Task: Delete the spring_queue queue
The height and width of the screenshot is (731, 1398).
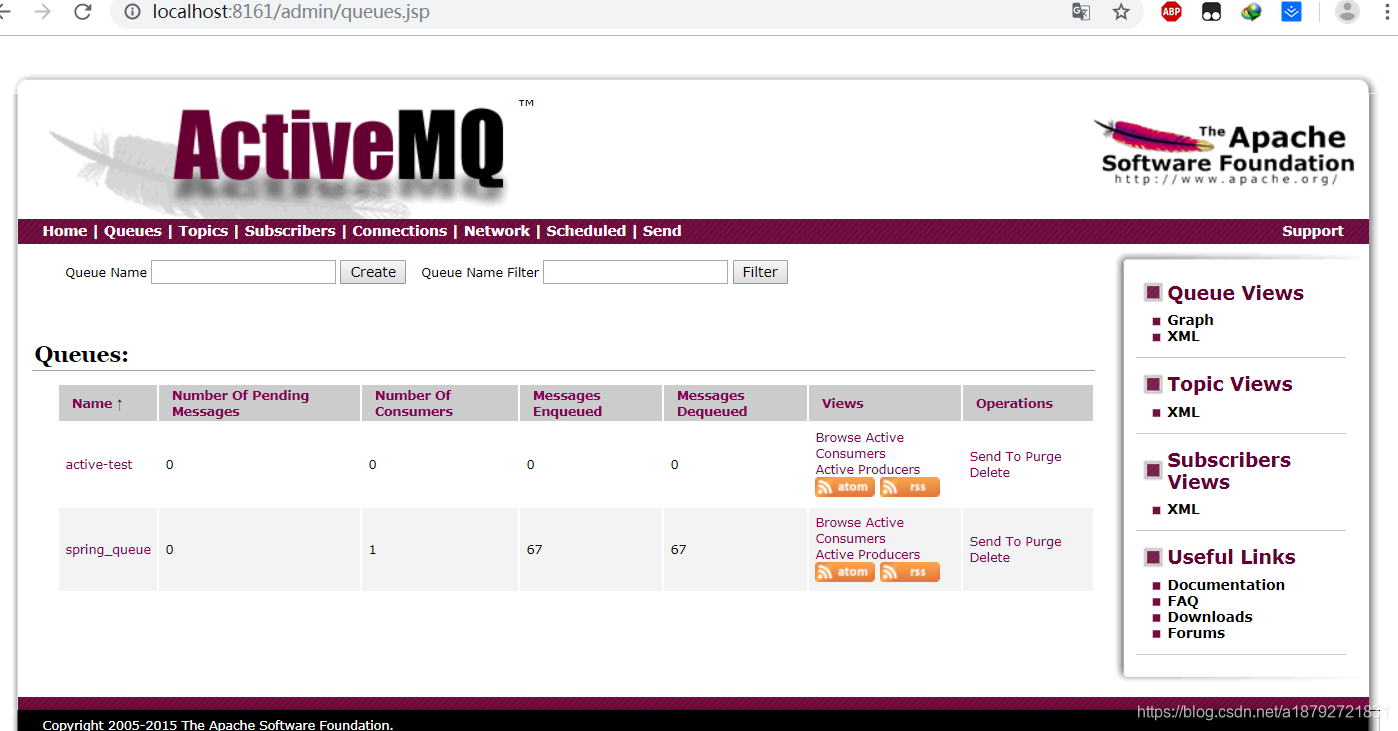Action: pos(990,557)
